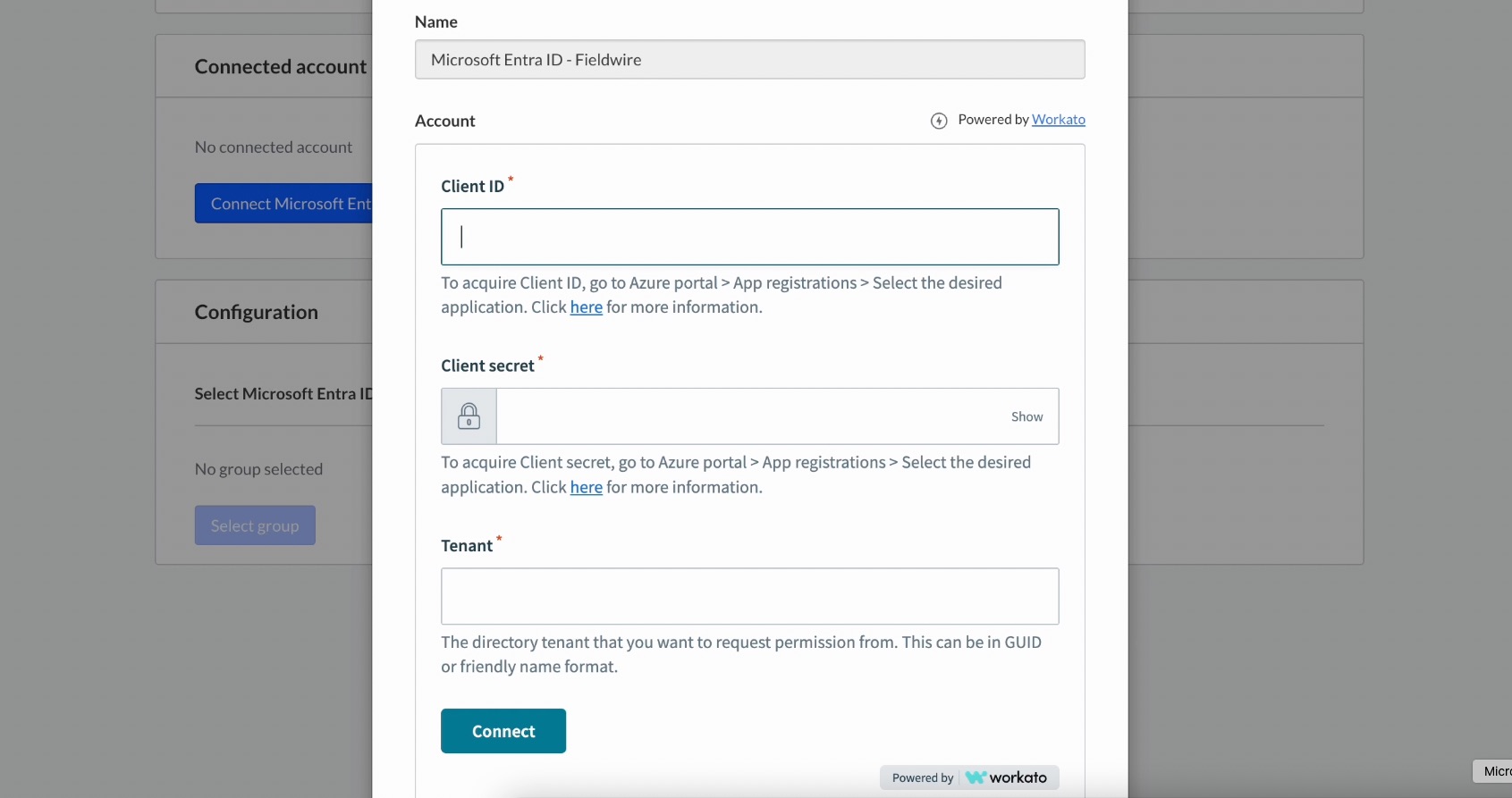Click the Configuration section heading
The image size is (1512, 798).
point(257,312)
